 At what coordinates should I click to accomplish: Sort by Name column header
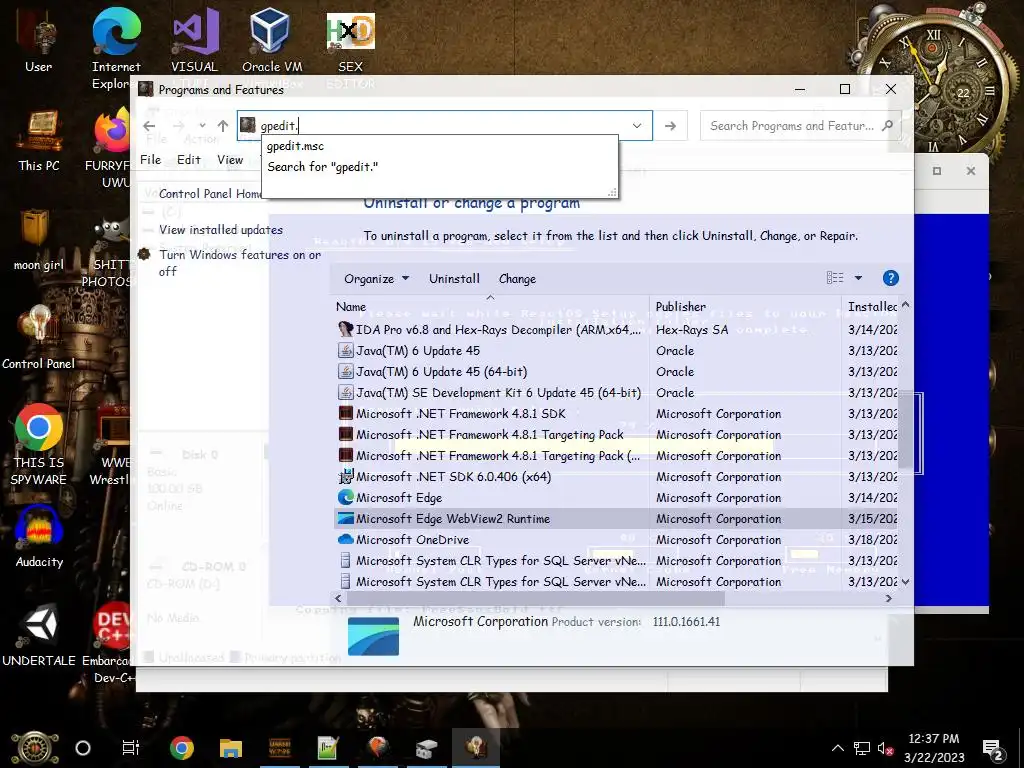point(491,306)
